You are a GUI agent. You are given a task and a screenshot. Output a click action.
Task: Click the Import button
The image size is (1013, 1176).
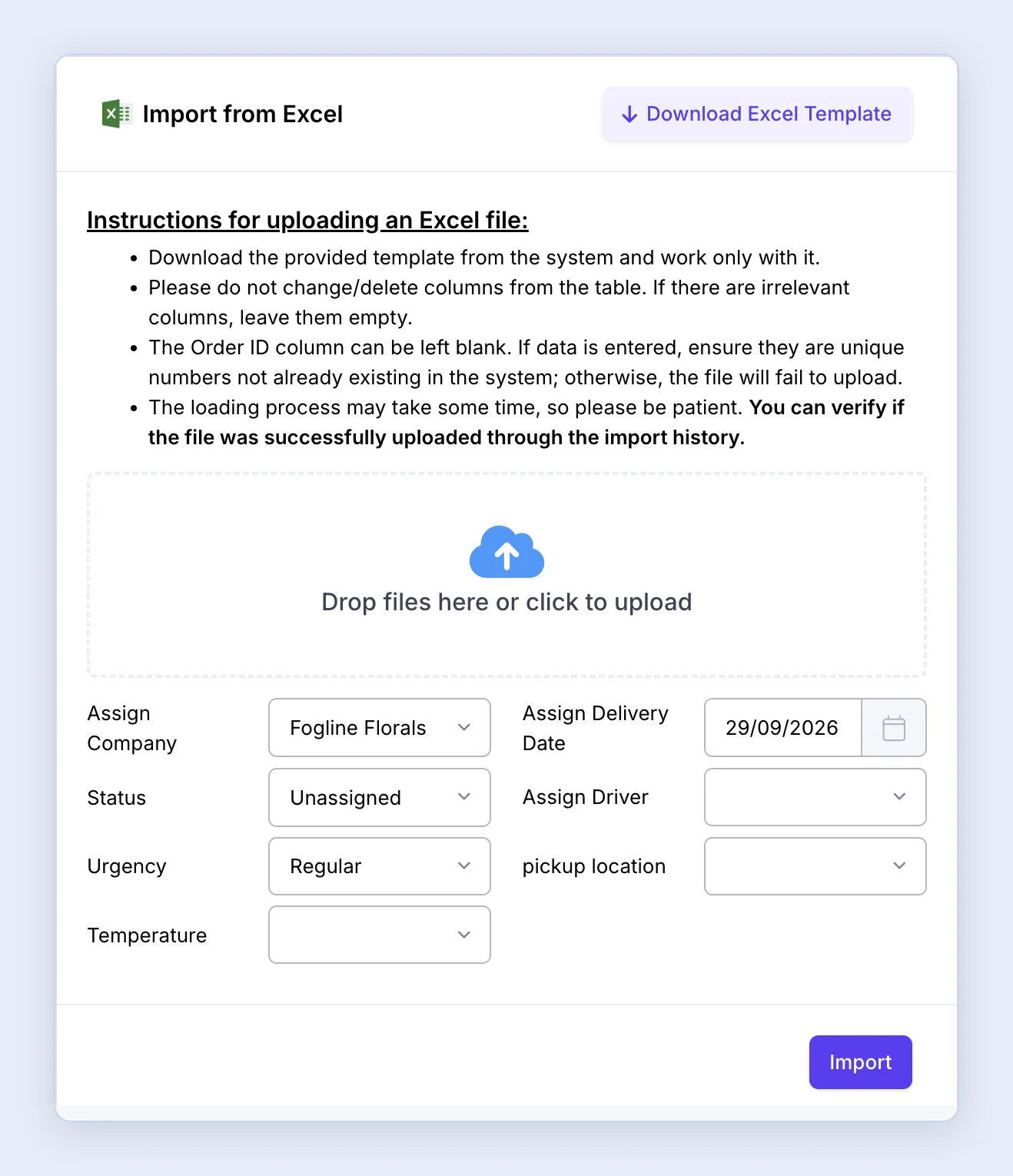(861, 1062)
